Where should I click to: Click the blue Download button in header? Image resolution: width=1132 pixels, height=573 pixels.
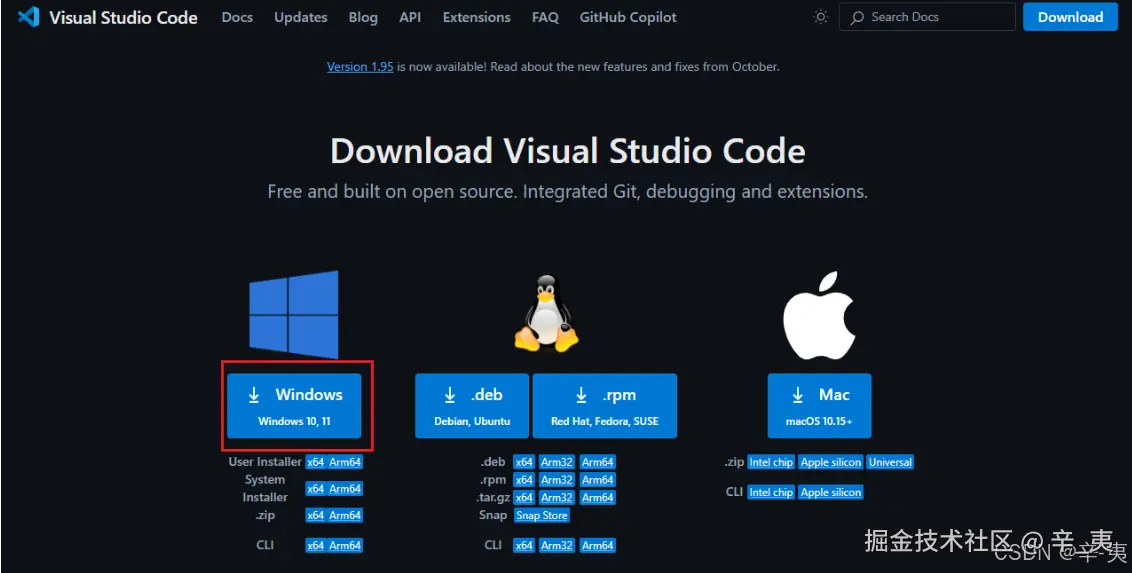click(1070, 17)
